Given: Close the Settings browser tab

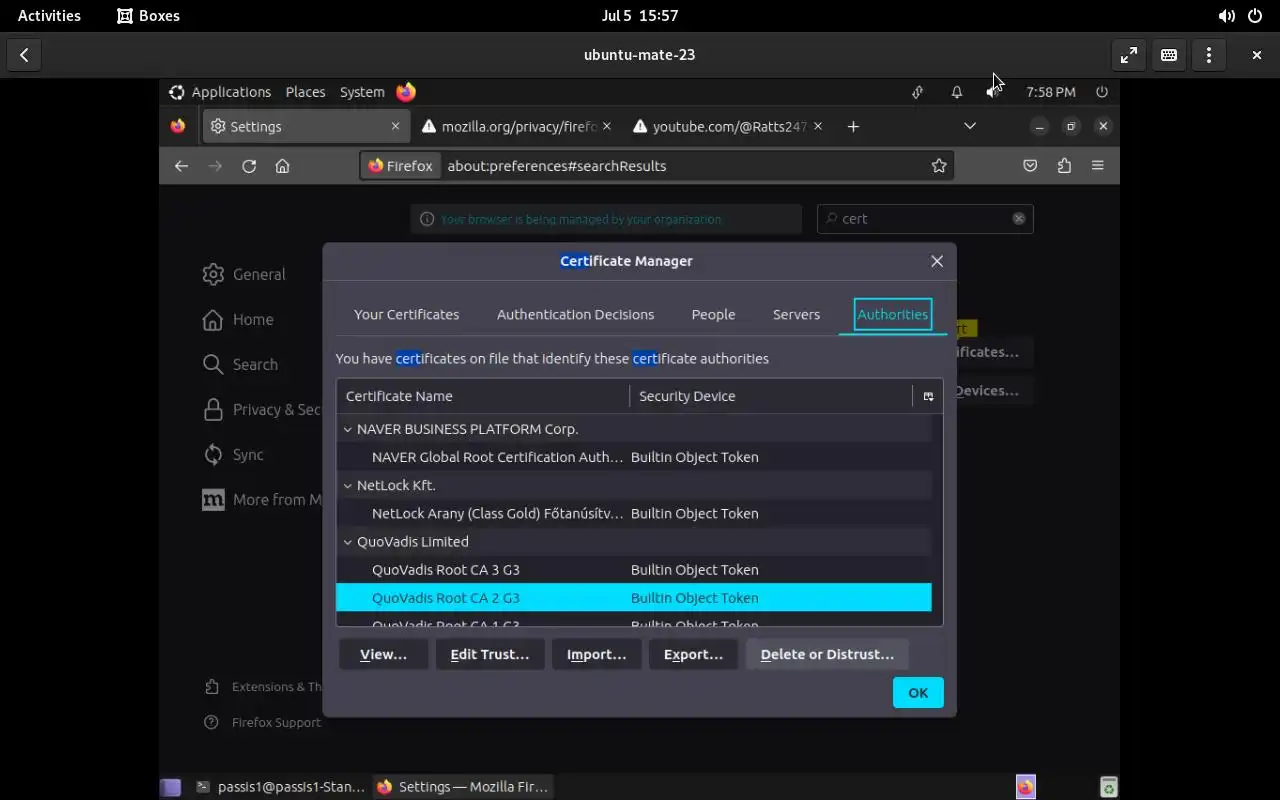Looking at the screenshot, I should 395,126.
